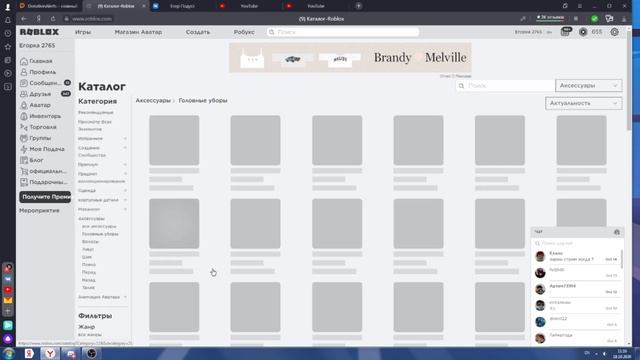Select Шея accessory subcategory

click(x=87, y=257)
